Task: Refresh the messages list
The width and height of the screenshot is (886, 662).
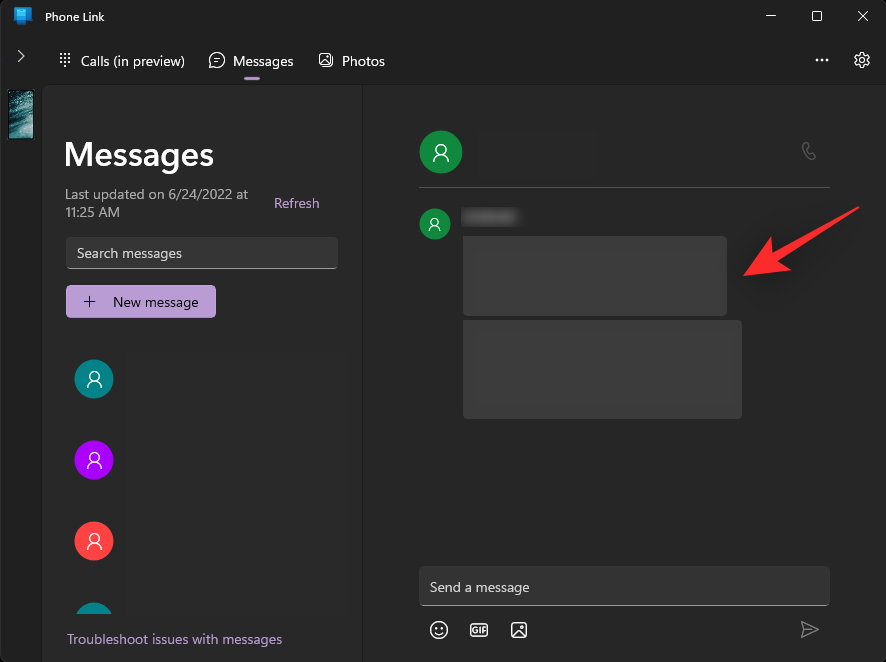Action: pyautogui.click(x=296, y=203)
